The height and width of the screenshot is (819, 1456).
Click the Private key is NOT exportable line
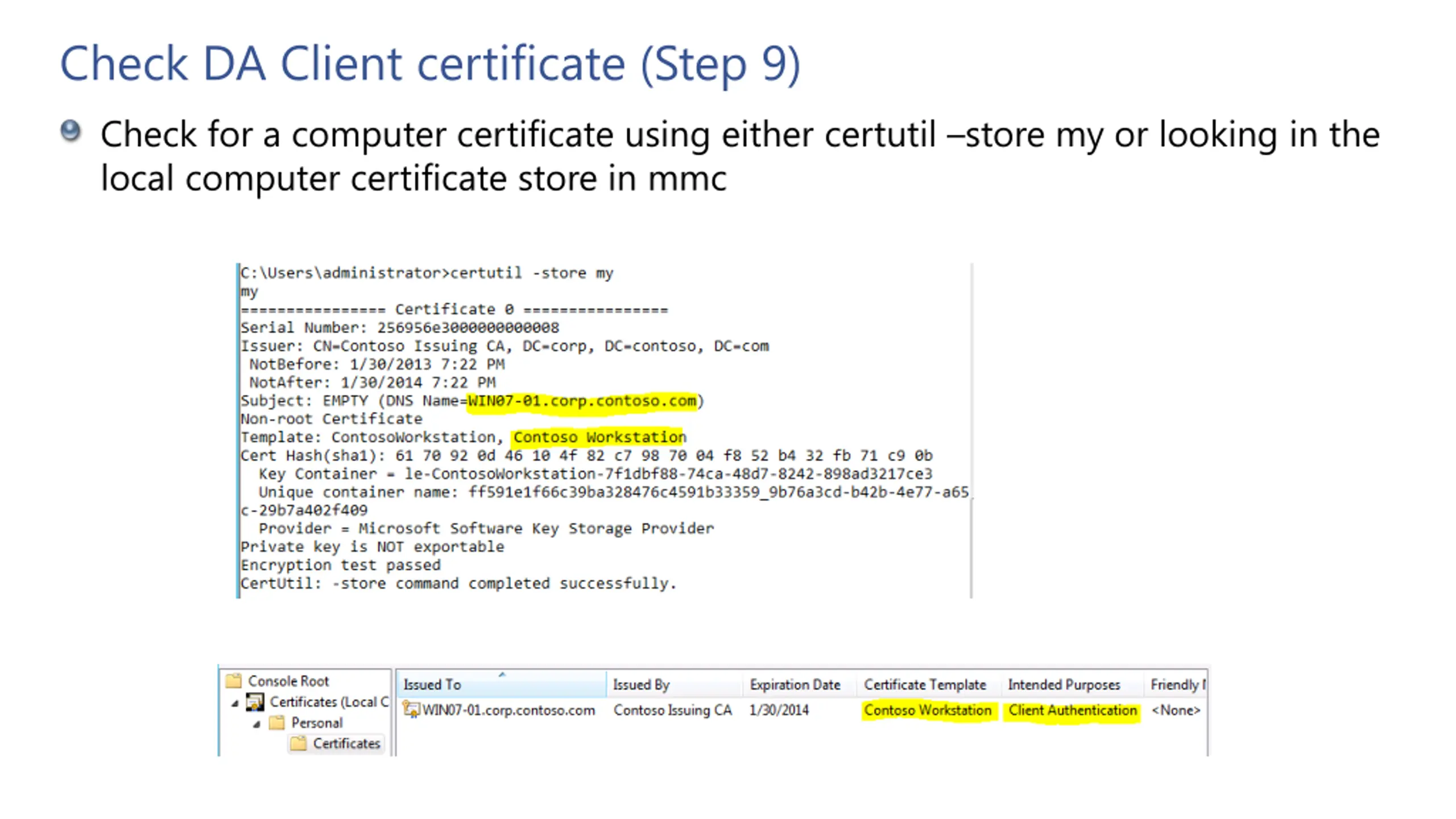pos(372,547)
